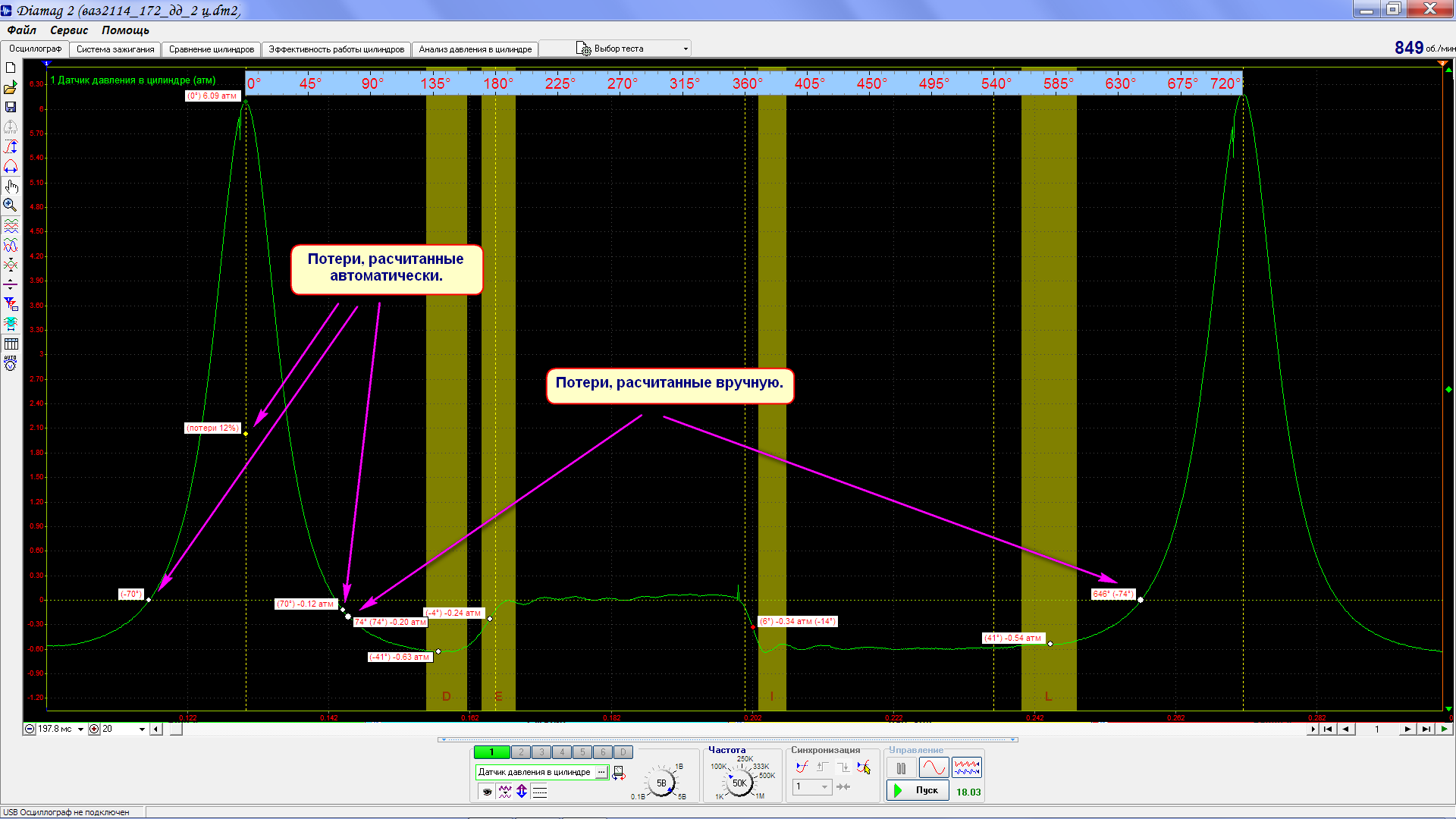This screenshot has height=819, width=1456.
Task: Click the zero line position icon
Action: 11,285
